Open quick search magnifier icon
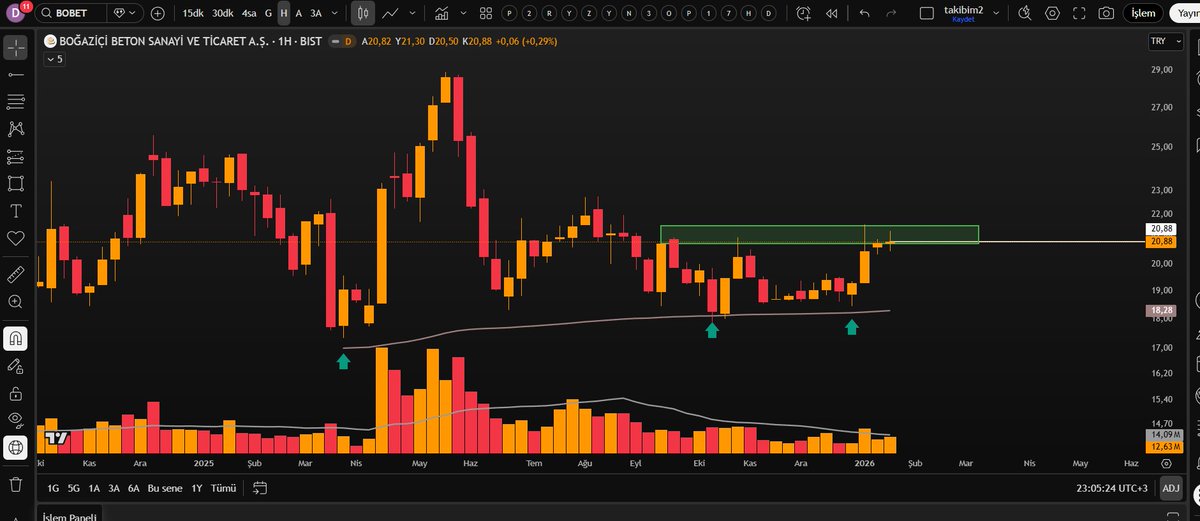 click(x=1023, y=13)
